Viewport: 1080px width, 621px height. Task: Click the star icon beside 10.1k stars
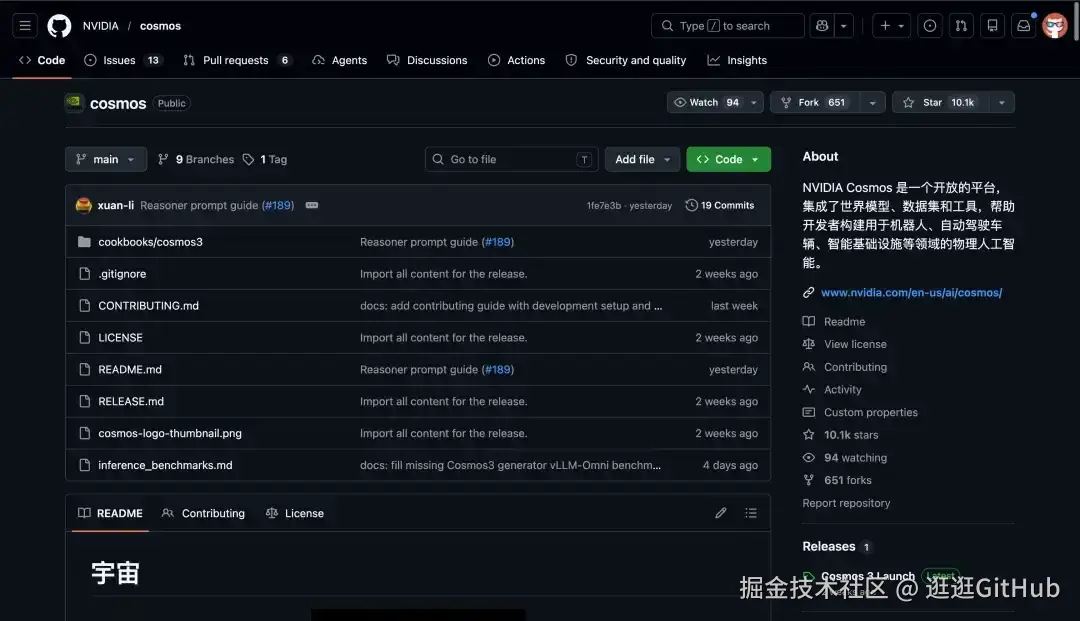[x=809, y=435]
